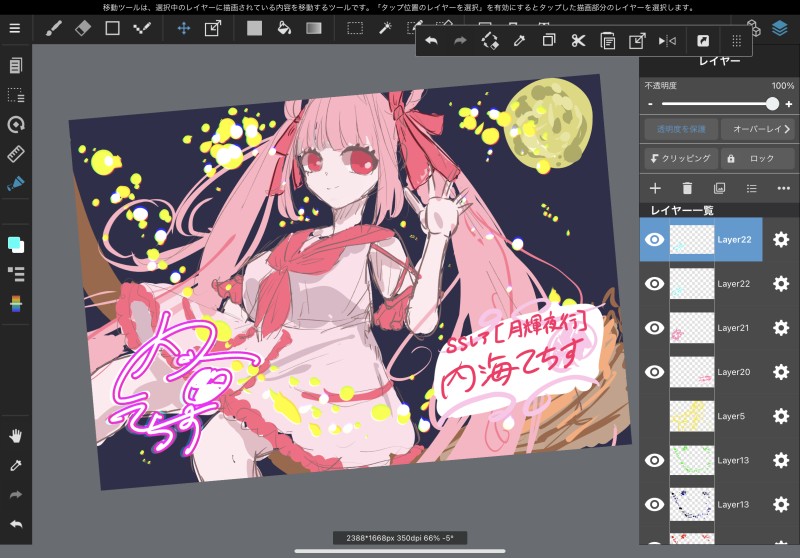Toggle 透明度を保護 (protect alpha)
This screenshot has height=558, width=800.
pos(681,130)
